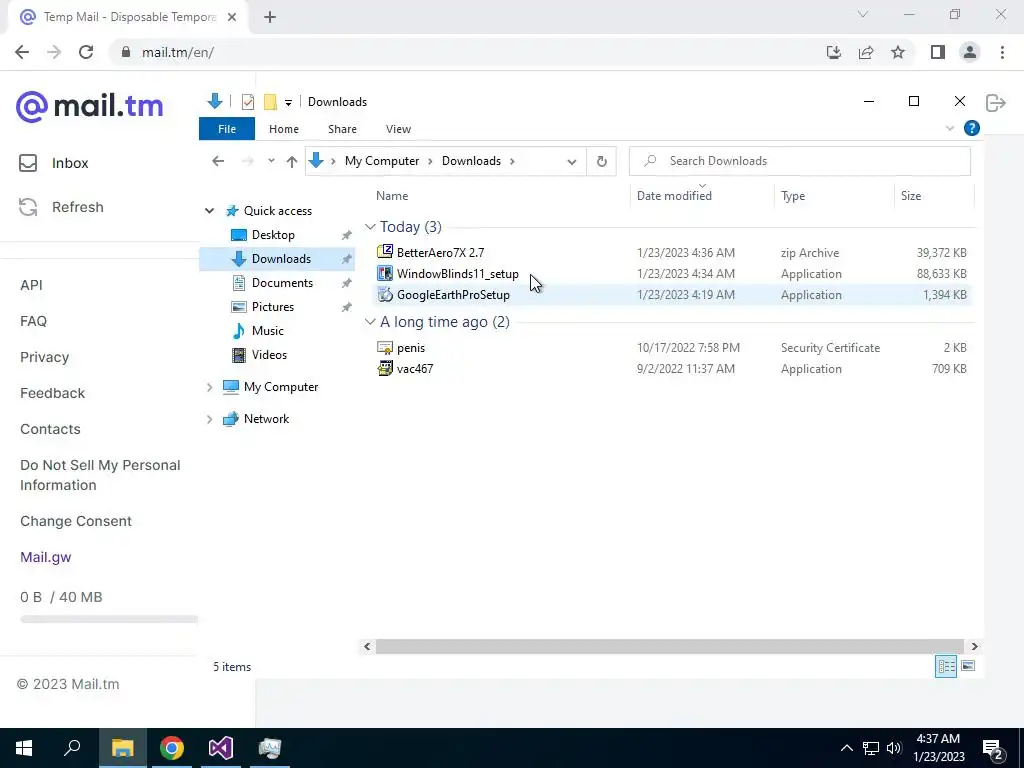
Task: Open the Share ribbon tab
Action: pyautogui.click(x=342, y=129)
